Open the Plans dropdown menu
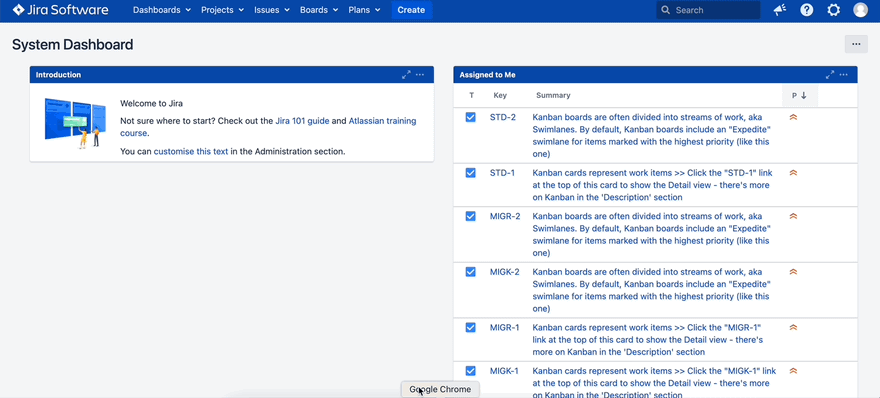 click(364, 10)
